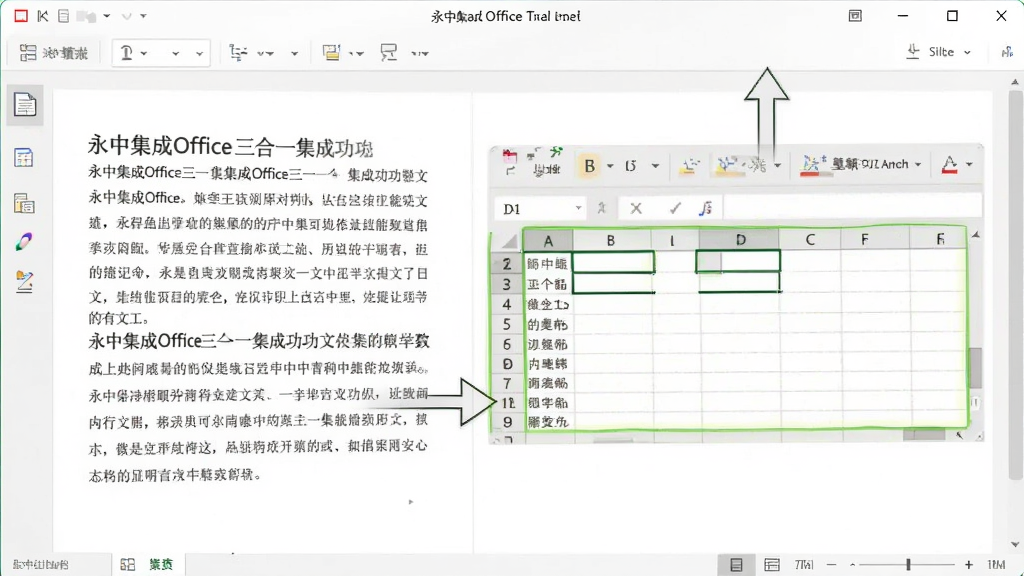Screen dimensions: 1024x576
Task: Open the font color dropdown arrow
Action: [x=969, y=165]
